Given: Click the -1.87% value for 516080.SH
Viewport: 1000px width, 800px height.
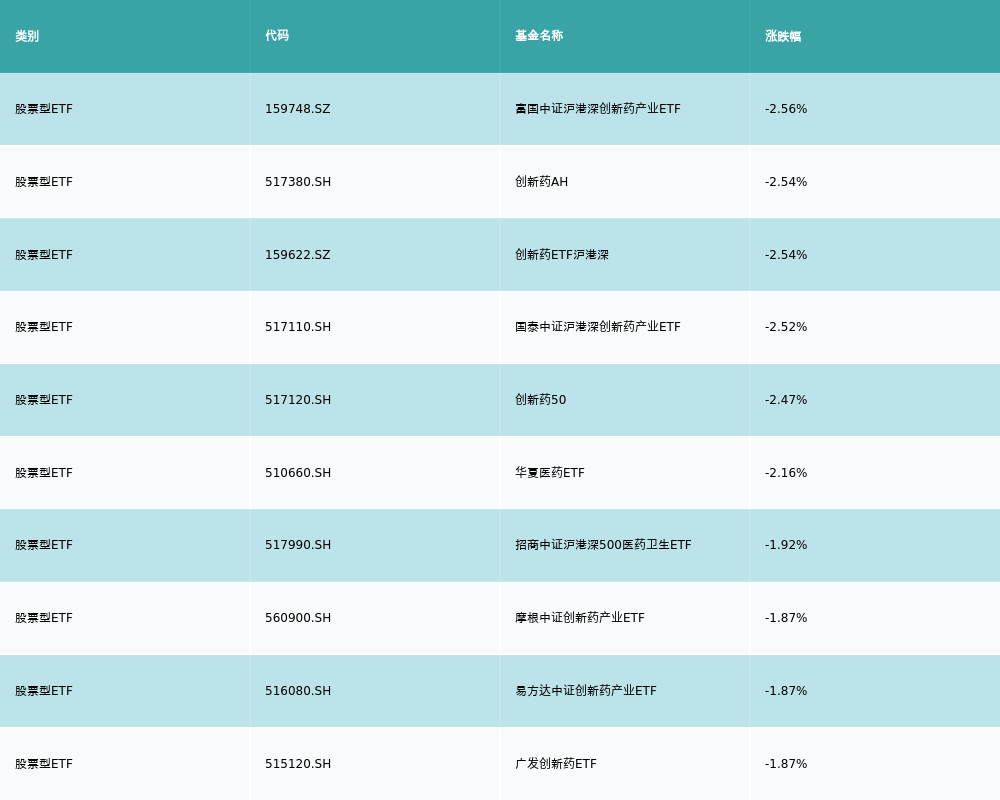Looking at the screenshot, I should click(x=786, y=691).
